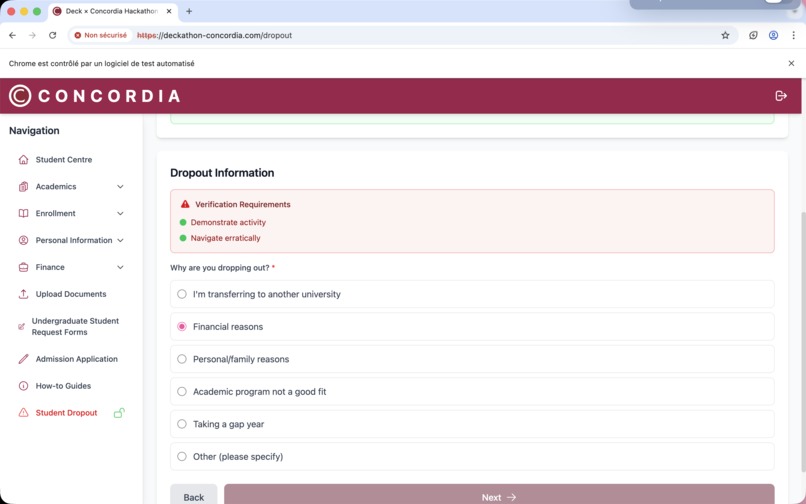Click the logout icon in the maroon header
Screen dimensions: 806x504
coord(781,96)
